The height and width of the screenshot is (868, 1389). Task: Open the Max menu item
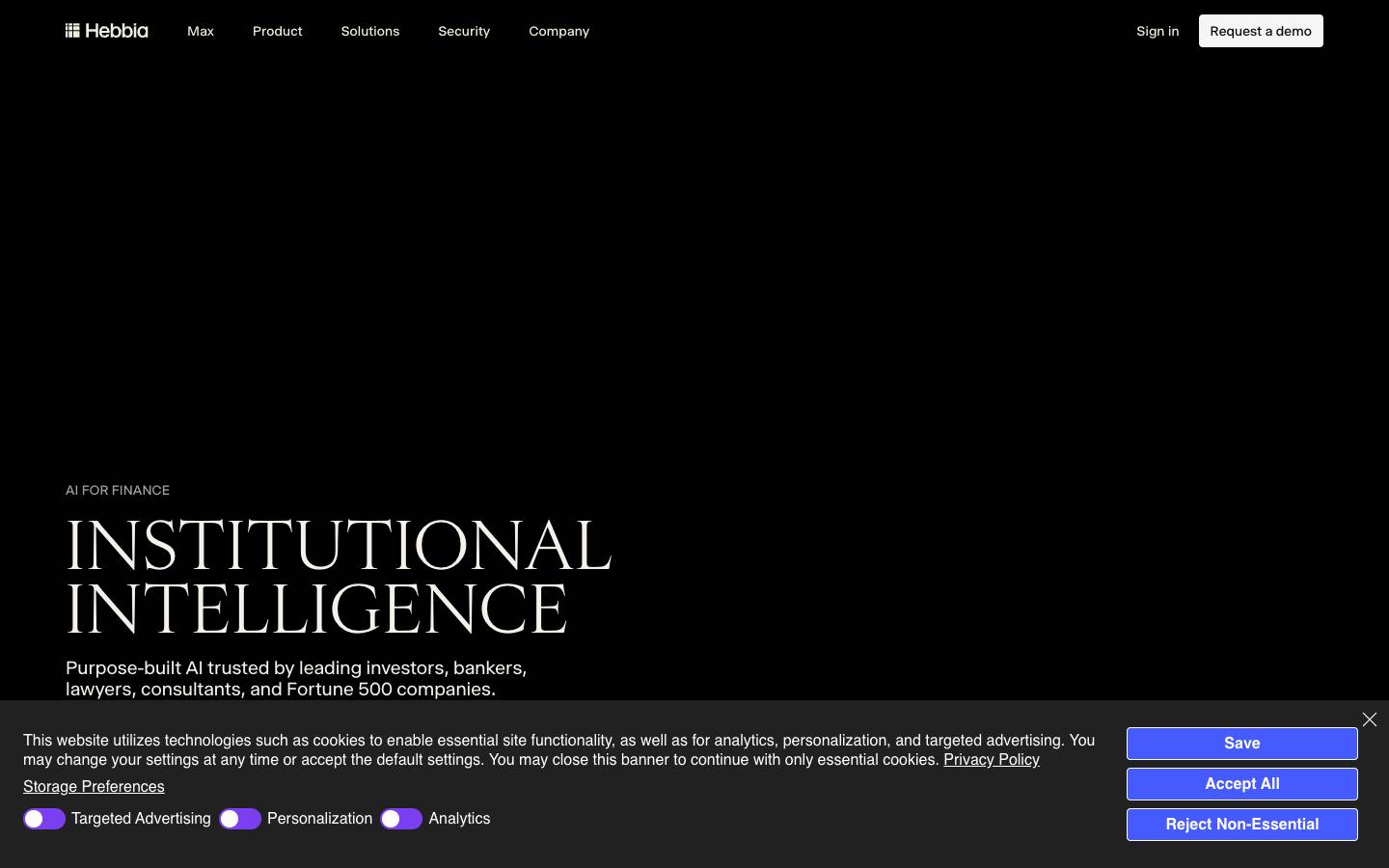tap(201, 31)
